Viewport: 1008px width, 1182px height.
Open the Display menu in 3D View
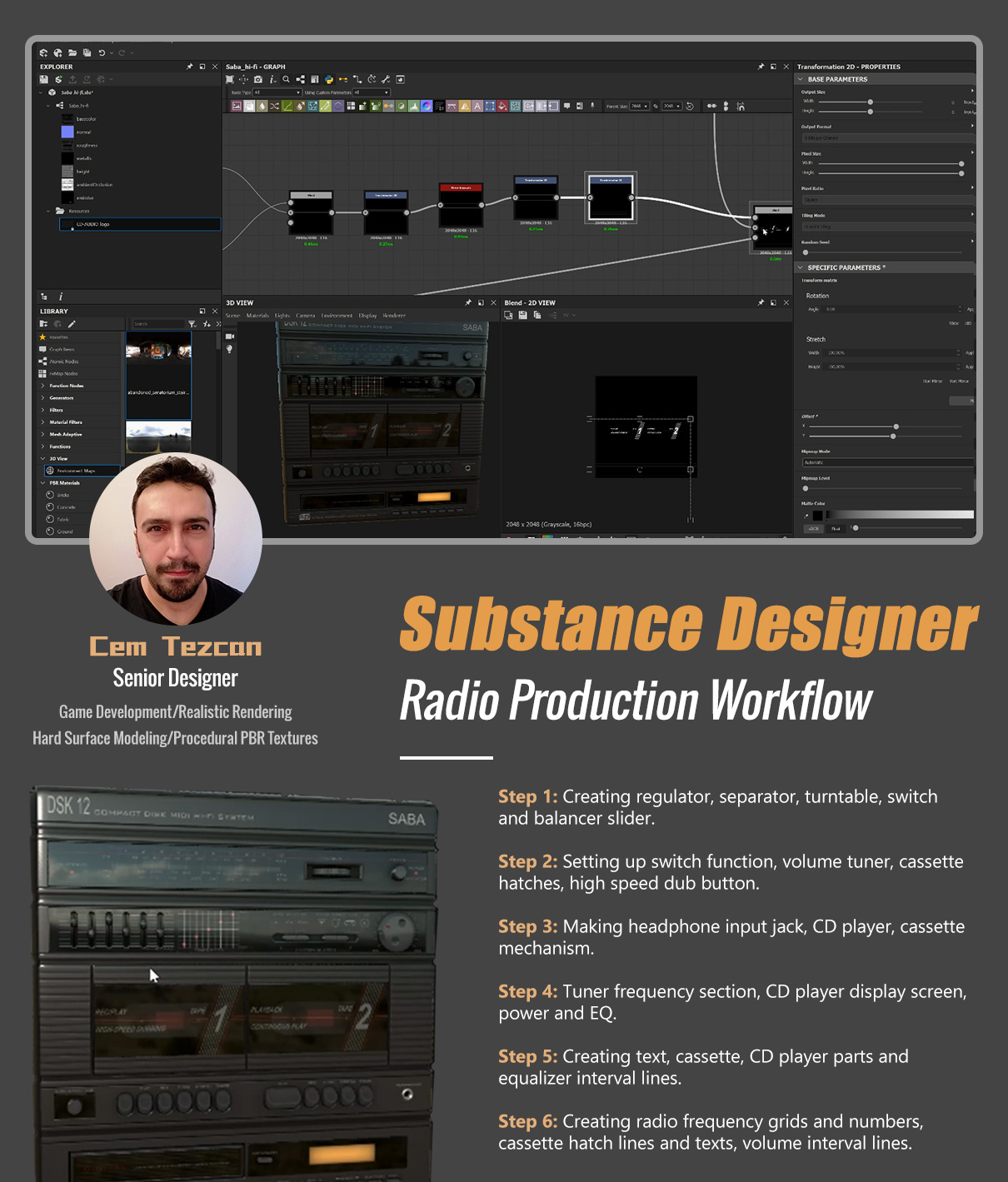point(367,316)
